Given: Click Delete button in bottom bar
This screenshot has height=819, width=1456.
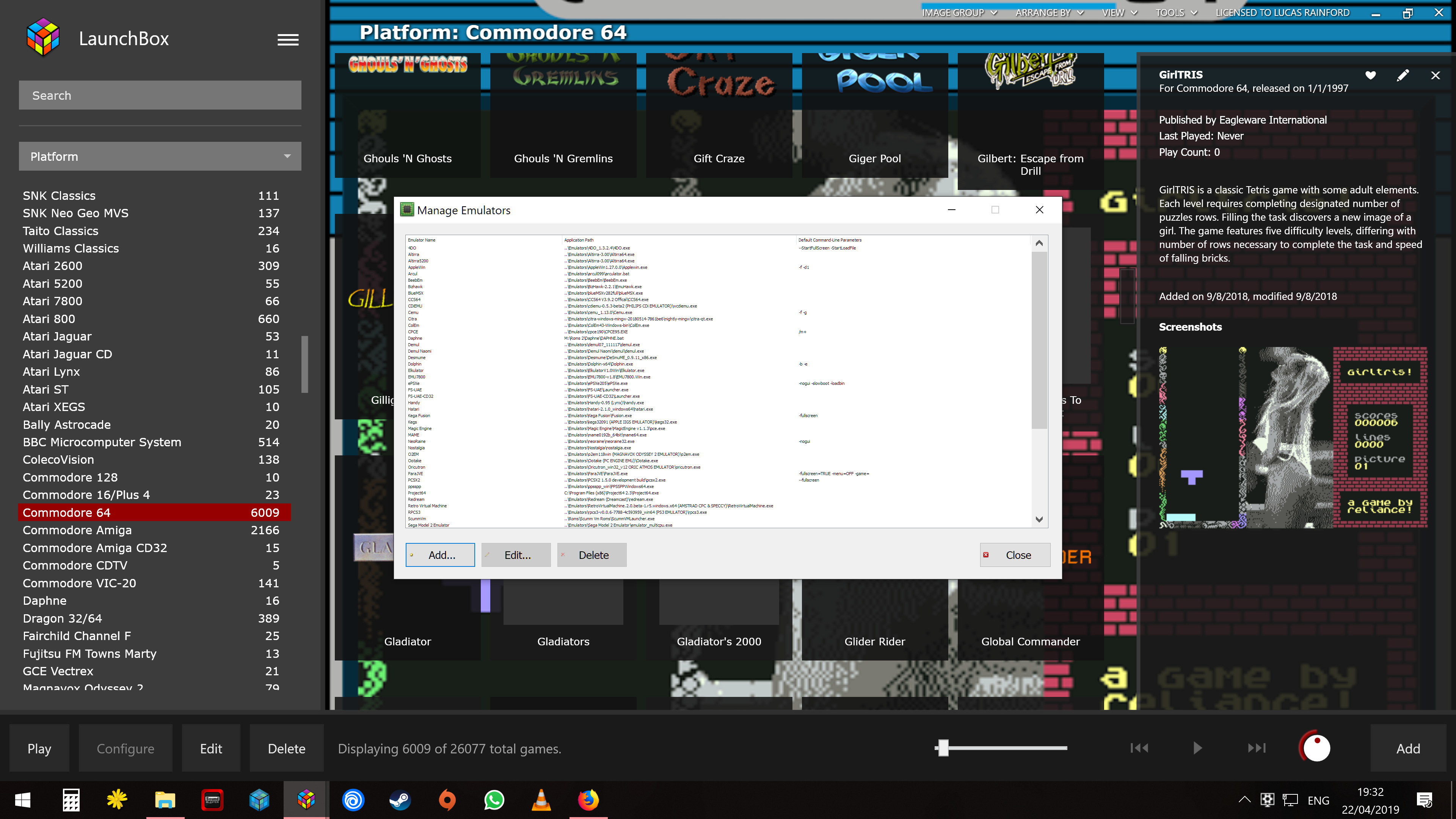Looking at the screenshot, I should point(287,748).
